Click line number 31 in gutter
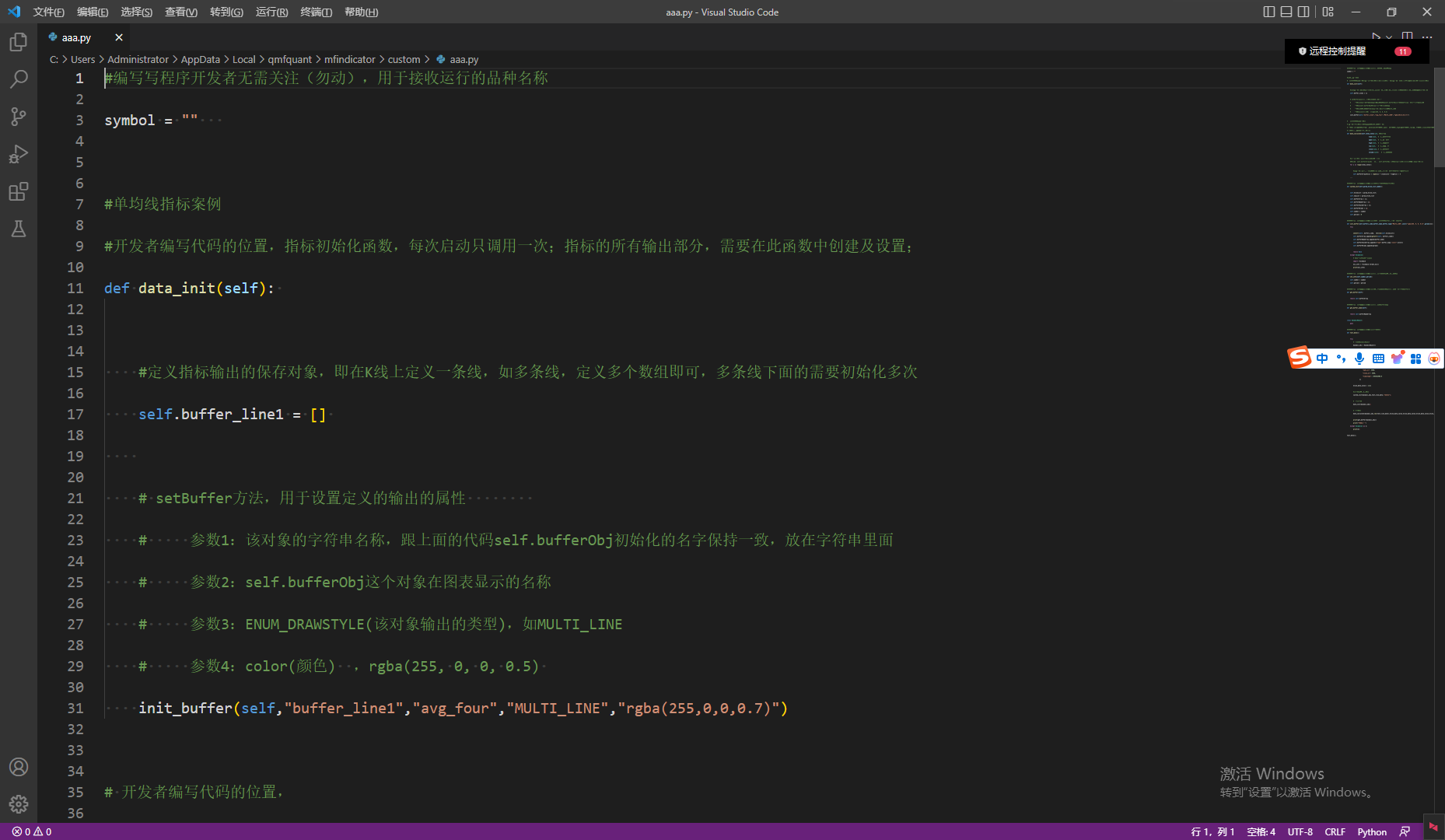The image size is (1445, 840). tap(75, 708)
